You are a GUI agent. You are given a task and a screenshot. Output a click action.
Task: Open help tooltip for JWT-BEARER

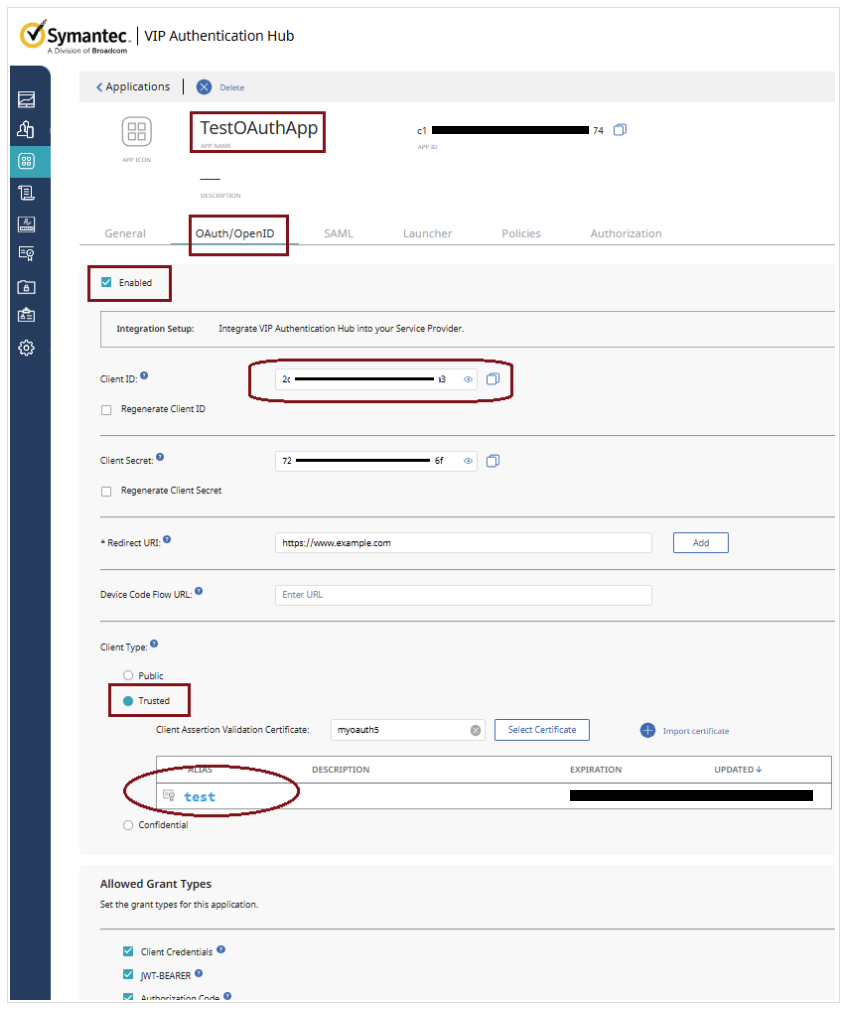pos(199,973)
